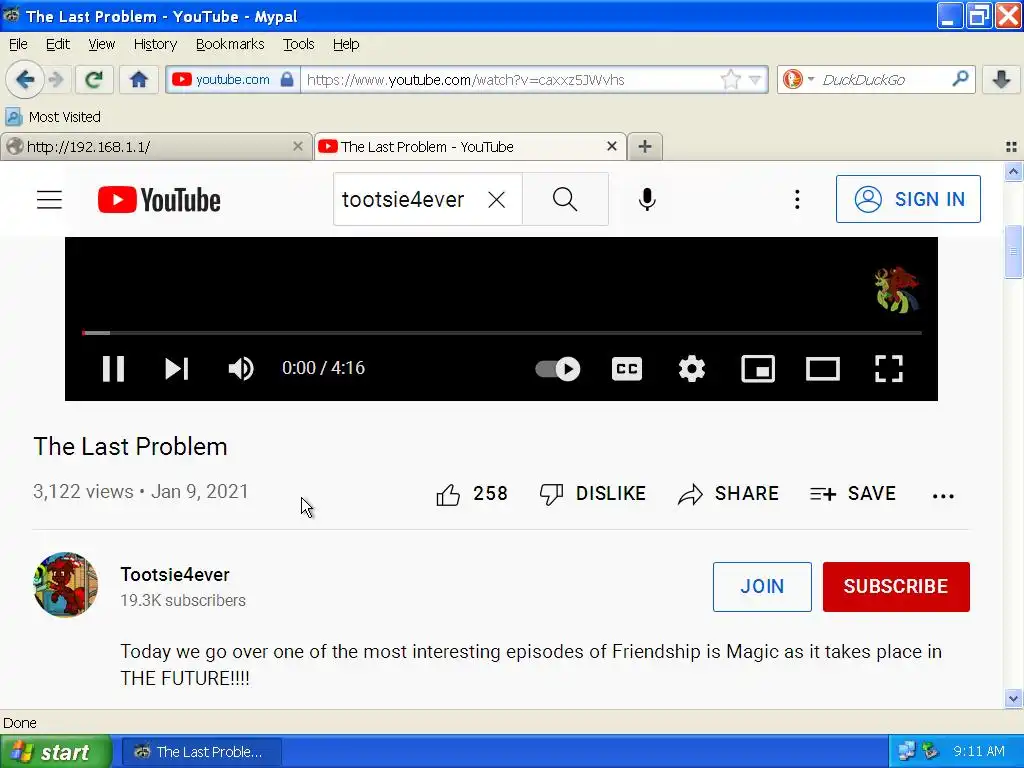Bookmark this page with the star icon

point(730,80)
